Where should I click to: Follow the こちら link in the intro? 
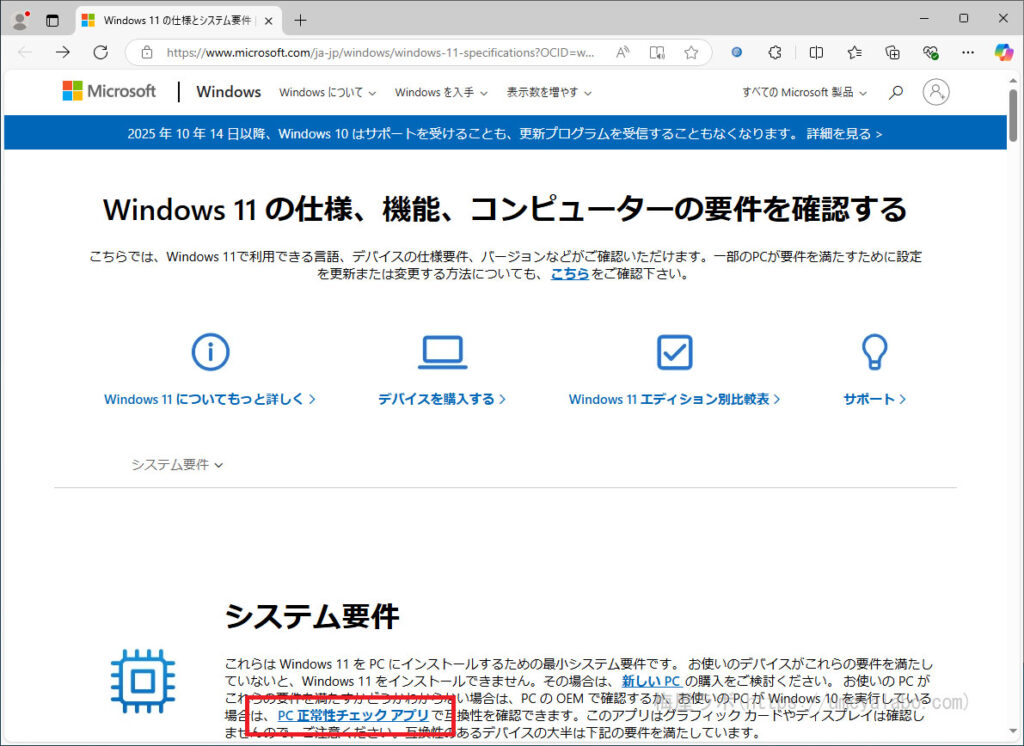tap(569, 274)
